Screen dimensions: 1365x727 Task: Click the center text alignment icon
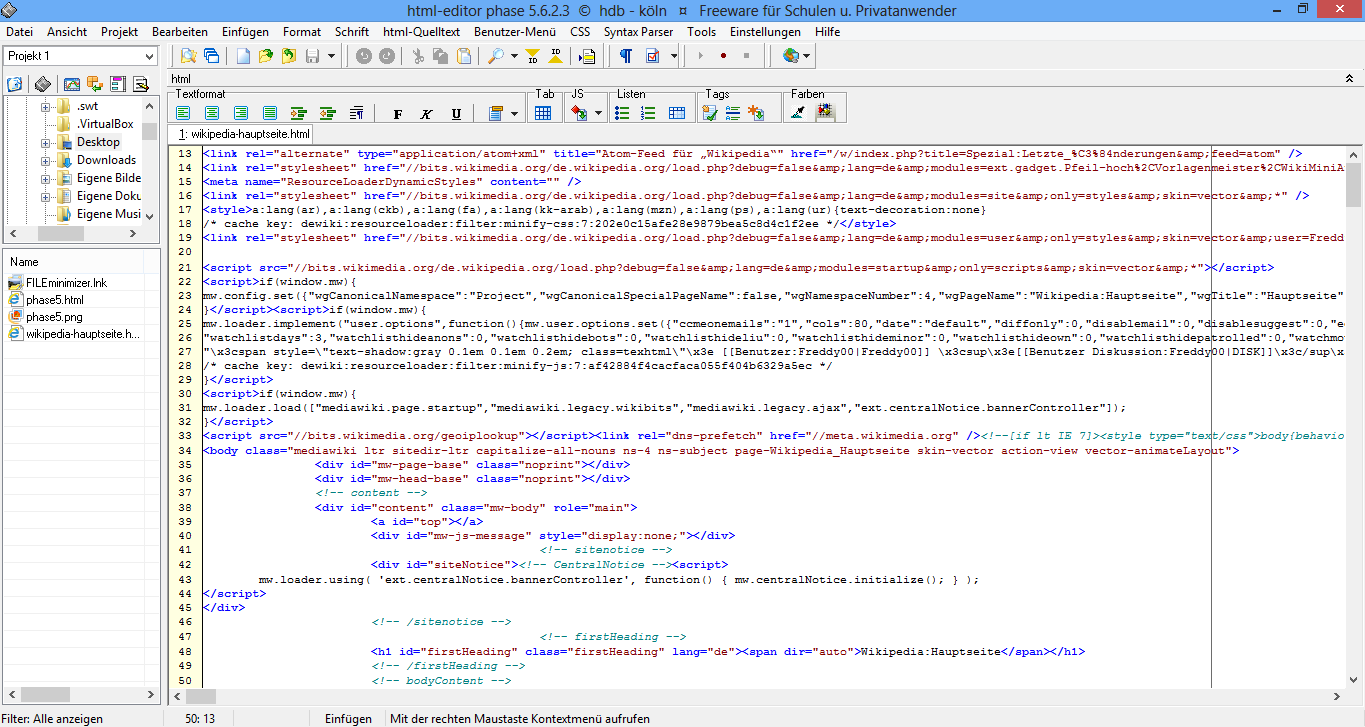[x=212, y=113]
